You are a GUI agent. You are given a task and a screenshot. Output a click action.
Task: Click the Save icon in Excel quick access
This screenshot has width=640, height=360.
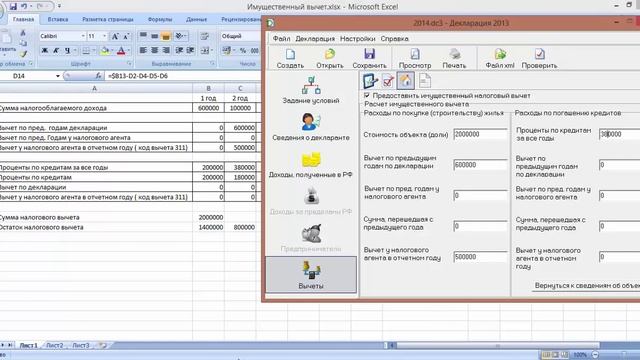coord(13,7)
